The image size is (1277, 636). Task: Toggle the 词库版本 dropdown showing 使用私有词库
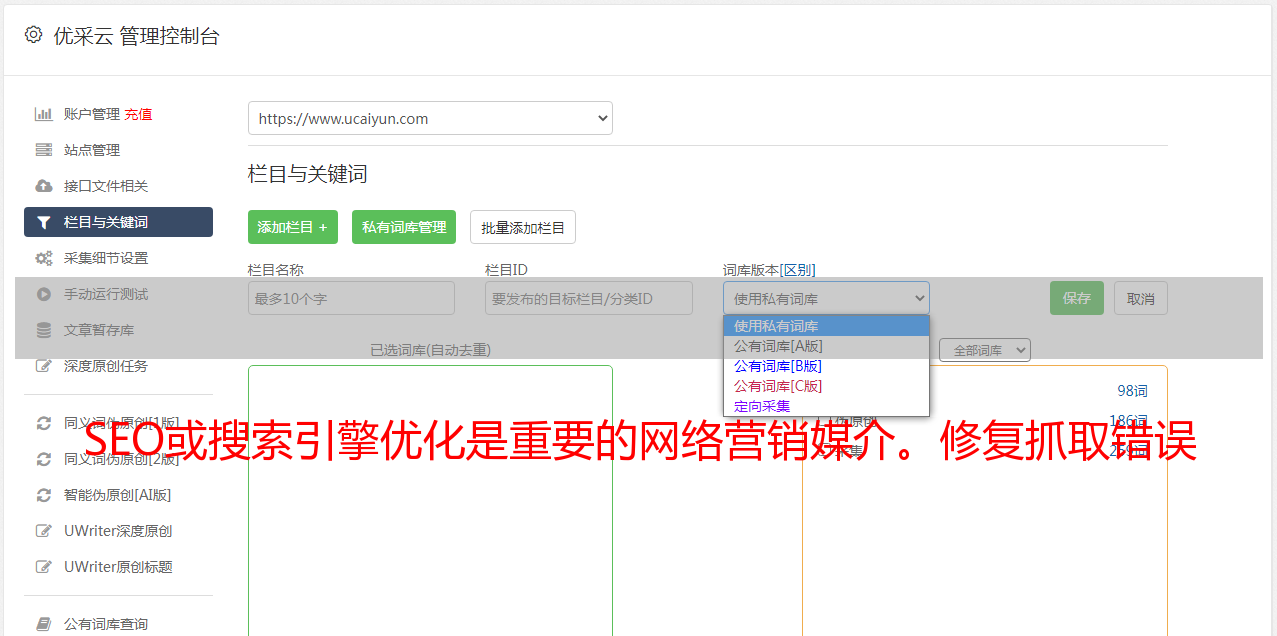coord(826,298)
